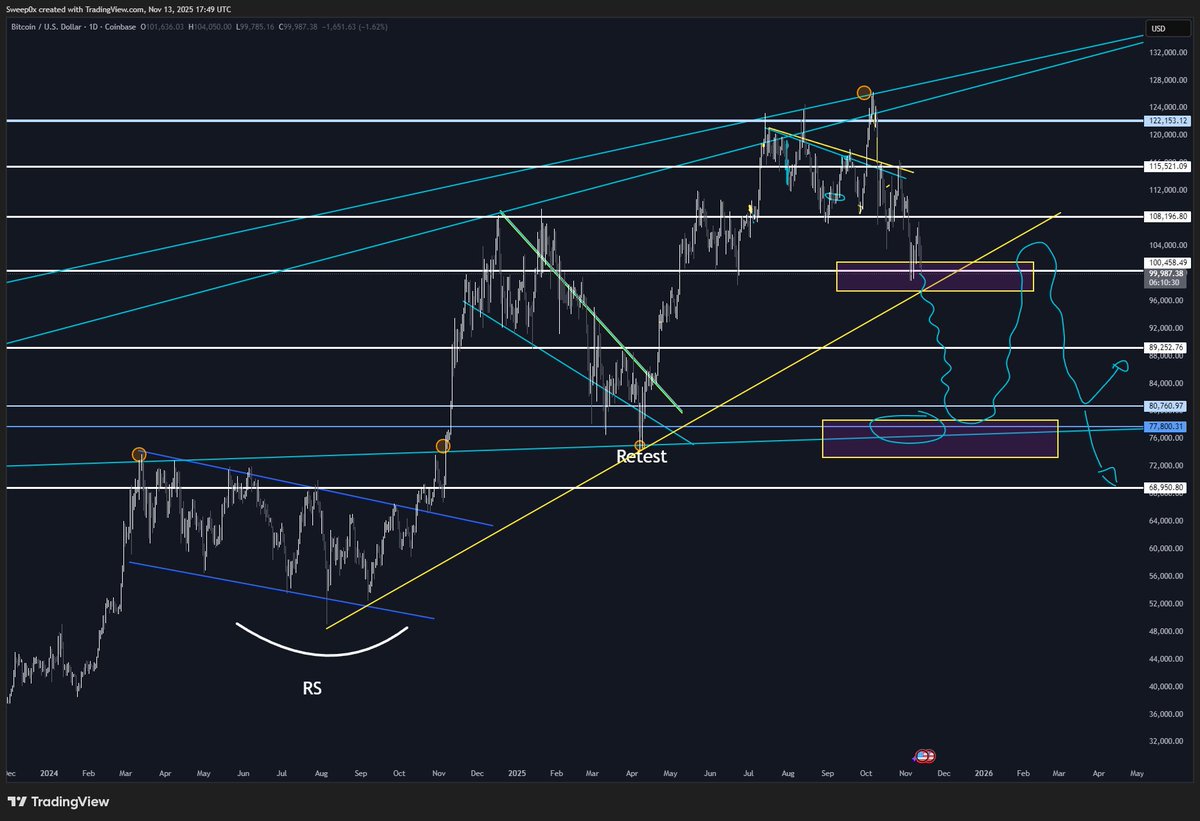1200x821 pixels.
Task: Select the orange circle at the March 2024 high
Action: 140,453
